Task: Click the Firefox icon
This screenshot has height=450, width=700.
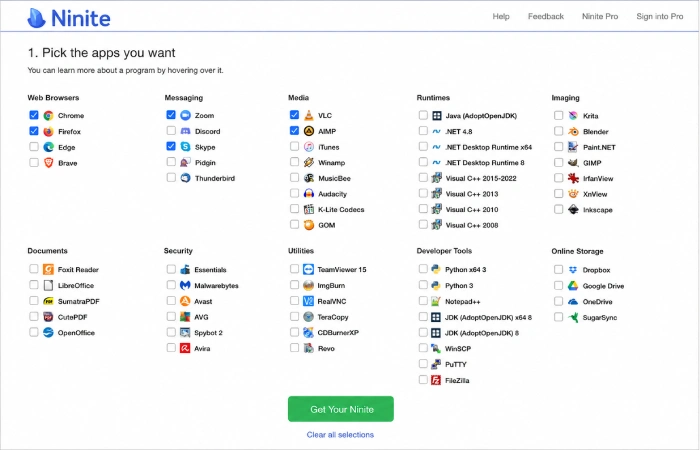Action: click(48, 131)
